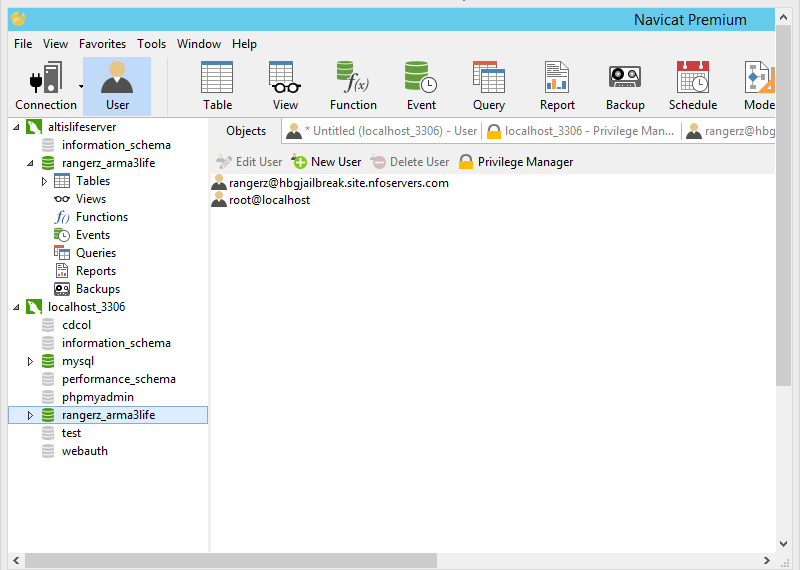Open the View menu
The height and width of the screenshot is (570, 800).
click(55, 44)
